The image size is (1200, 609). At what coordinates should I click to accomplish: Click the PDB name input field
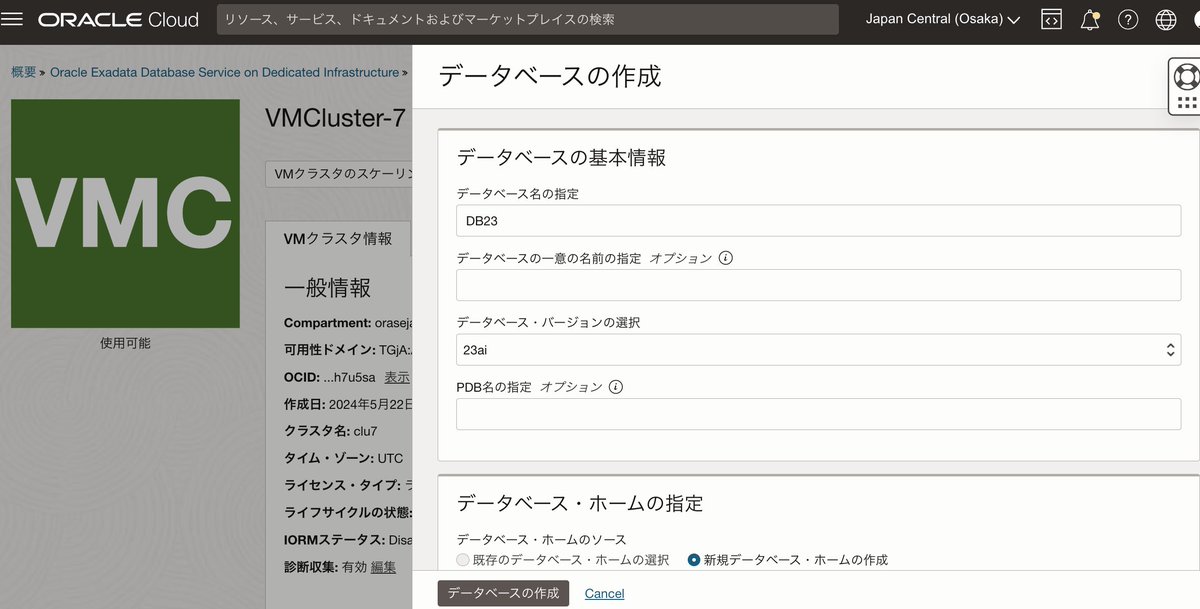tap(818, 414)
